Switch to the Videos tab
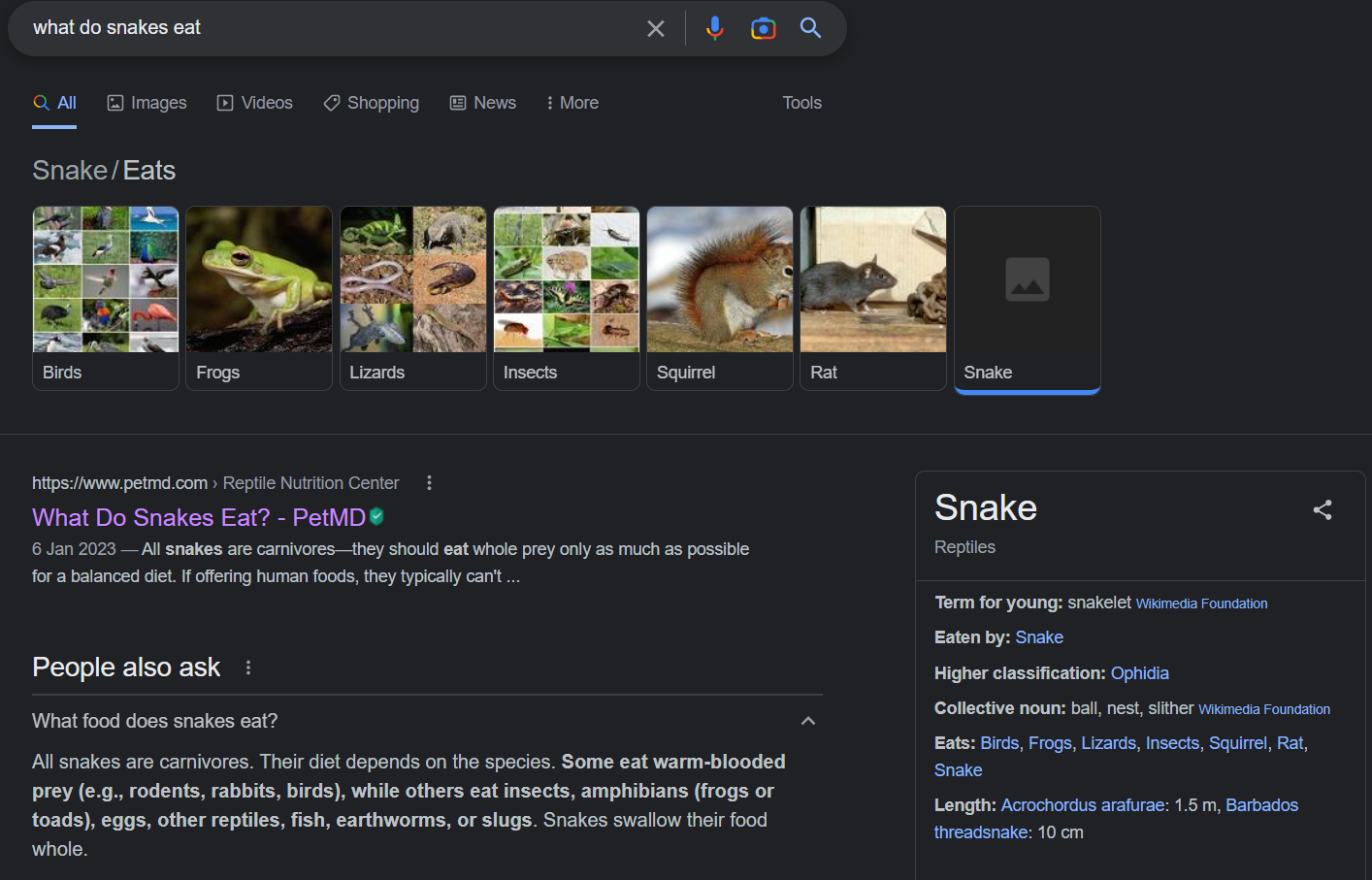The width and height of the screenshot is (1372, 880). pos(254,103)
